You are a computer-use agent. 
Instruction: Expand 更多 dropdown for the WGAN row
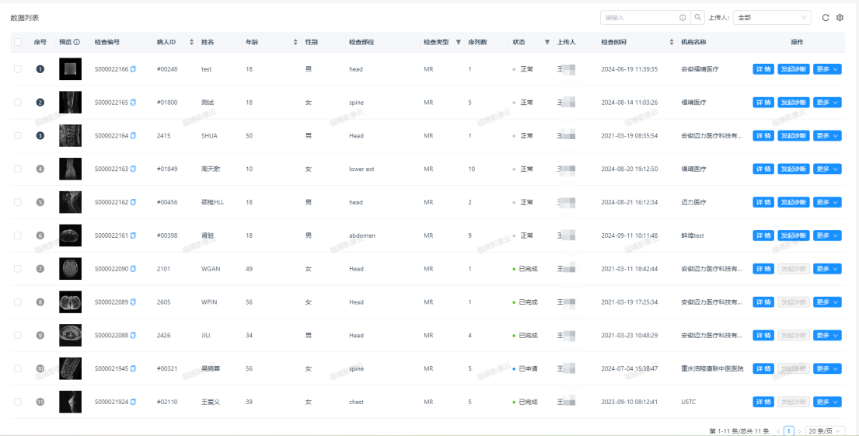coord(827,269)
